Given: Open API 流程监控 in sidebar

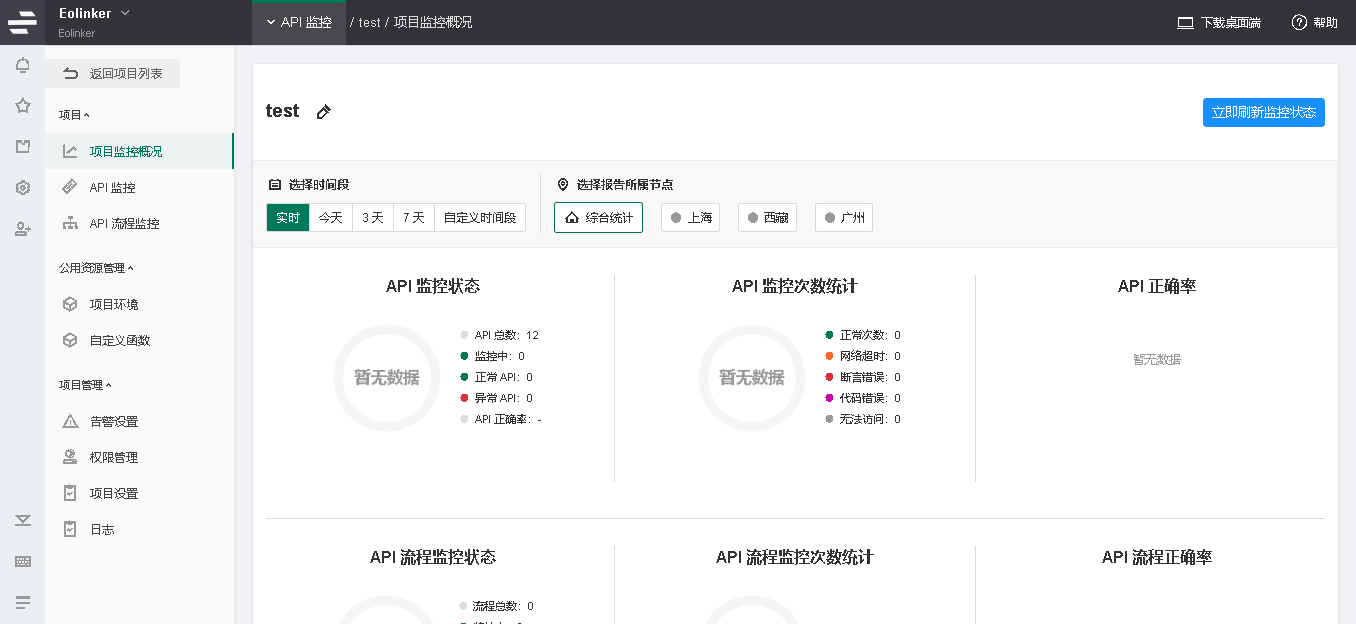Looking at the screenshot, I should click(124, 224).
